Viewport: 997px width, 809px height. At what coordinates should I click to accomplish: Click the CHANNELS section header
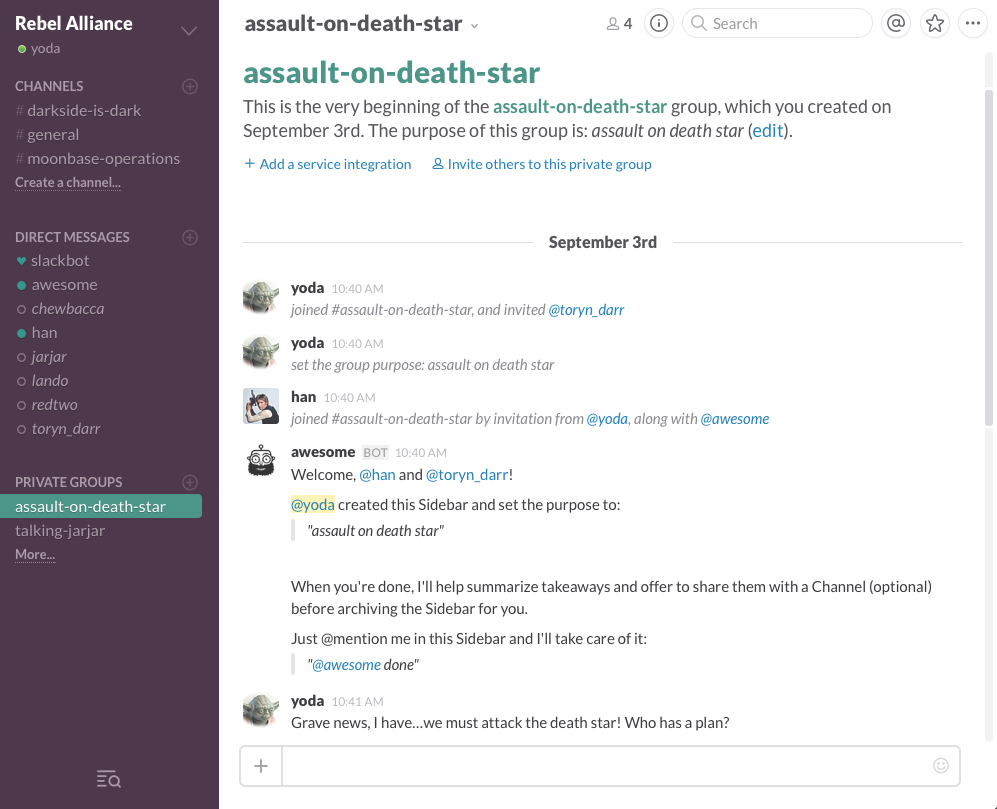tap(49, 86)
